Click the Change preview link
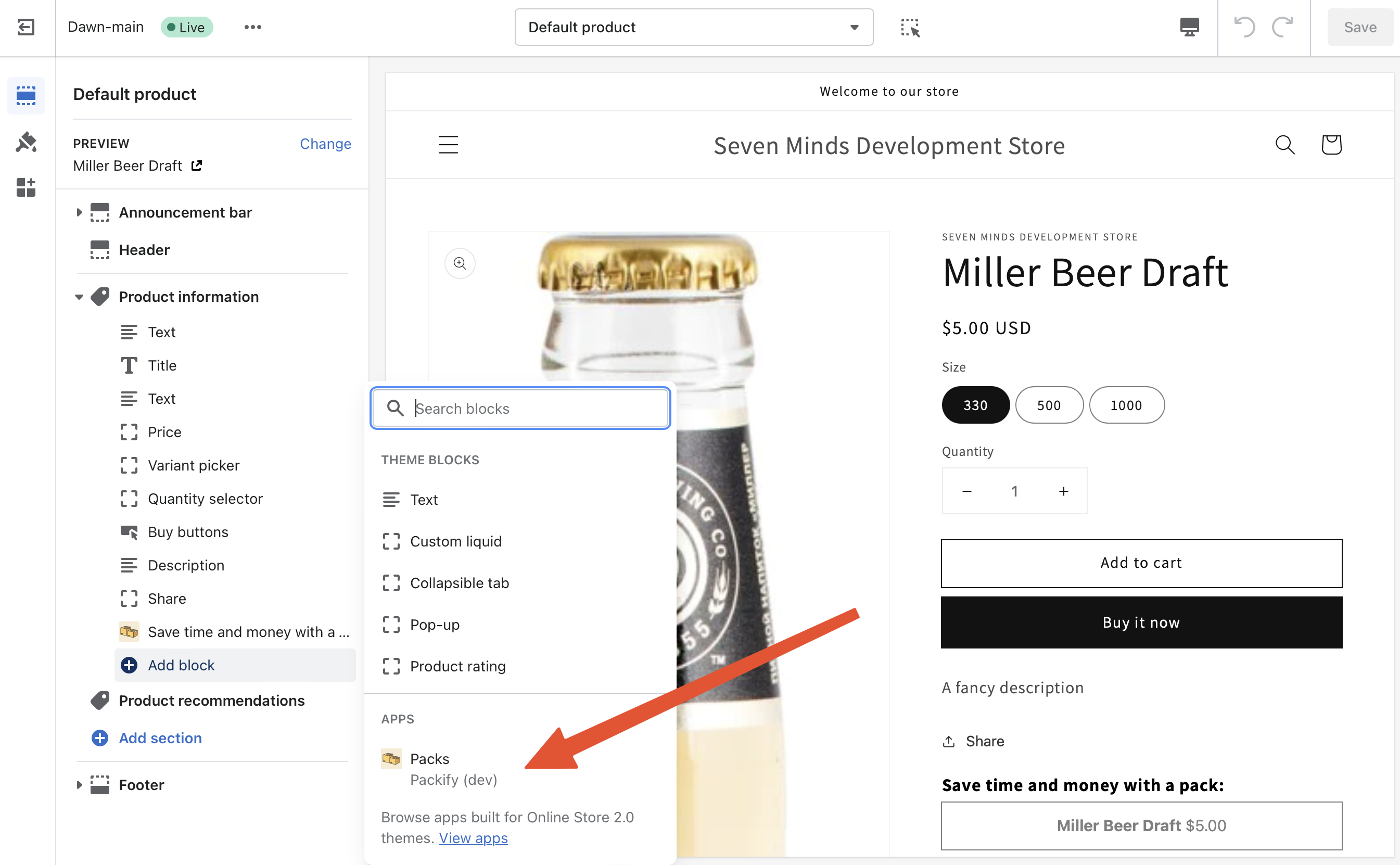The width and height of the screenshot is (1400, 865). (325, 144)
